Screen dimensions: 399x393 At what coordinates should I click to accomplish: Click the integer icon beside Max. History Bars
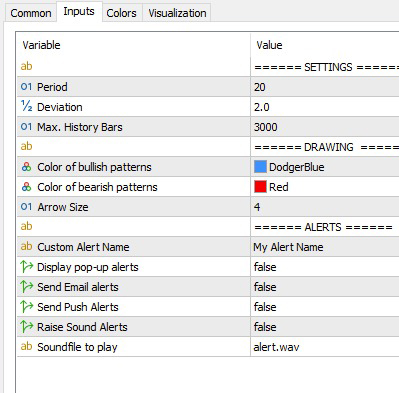(26, 127)
